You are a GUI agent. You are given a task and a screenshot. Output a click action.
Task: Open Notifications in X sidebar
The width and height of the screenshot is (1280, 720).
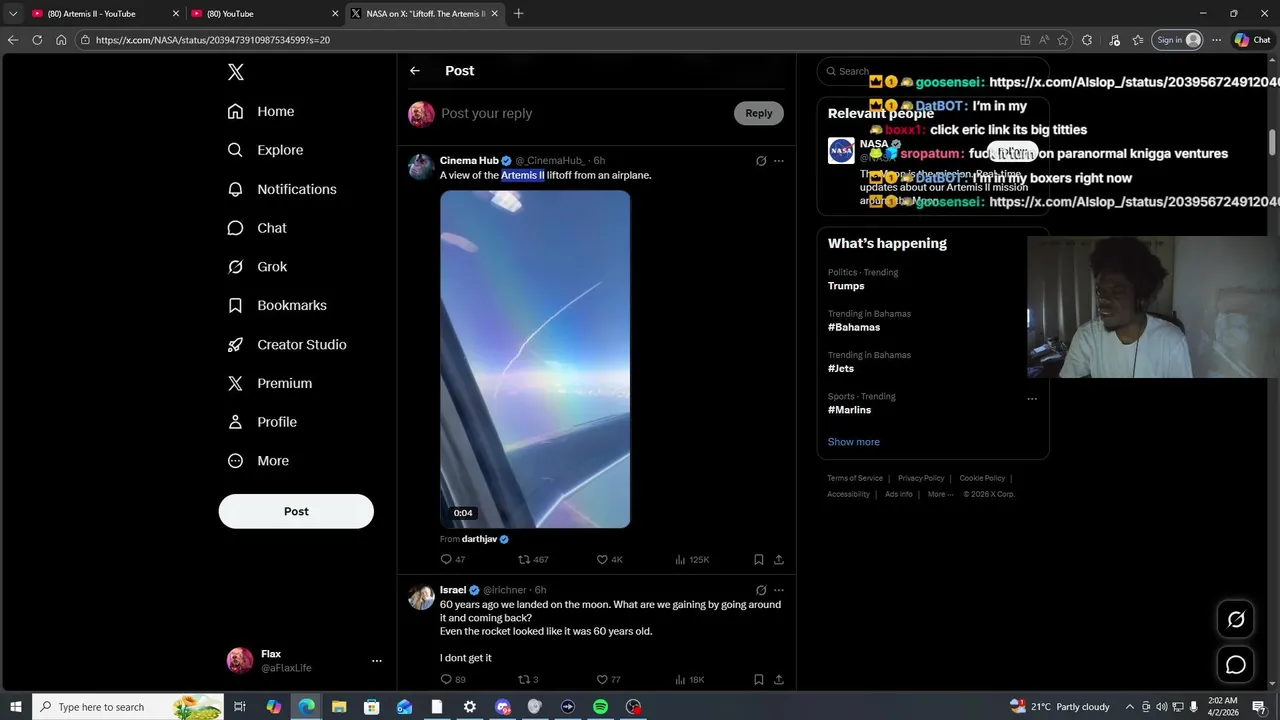point(282,189)
